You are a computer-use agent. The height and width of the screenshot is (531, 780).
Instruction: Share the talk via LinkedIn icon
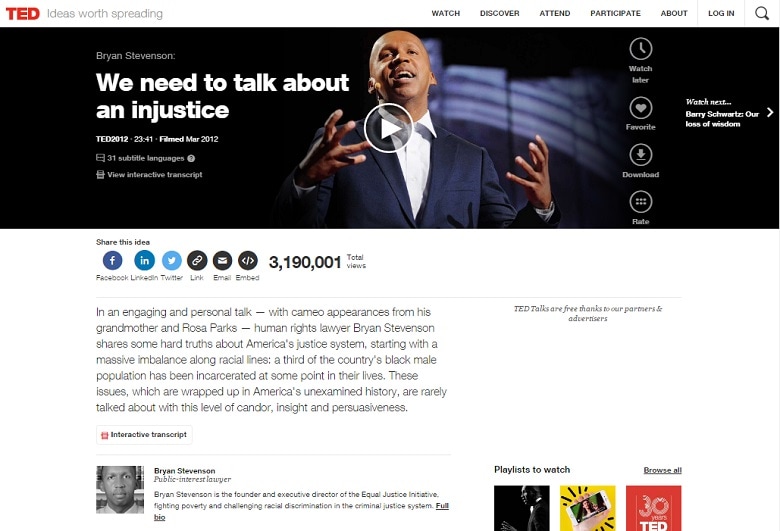[x=144, y=260]
